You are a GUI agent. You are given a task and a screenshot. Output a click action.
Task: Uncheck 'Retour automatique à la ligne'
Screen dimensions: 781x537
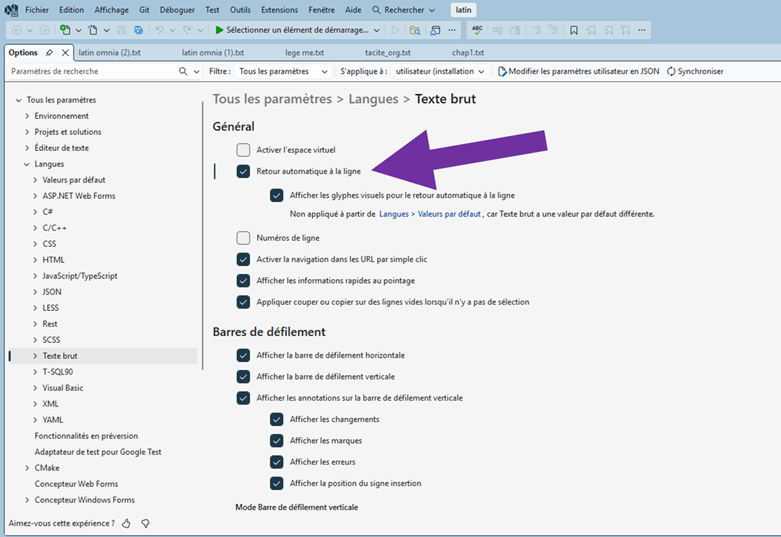pos(243,171)
